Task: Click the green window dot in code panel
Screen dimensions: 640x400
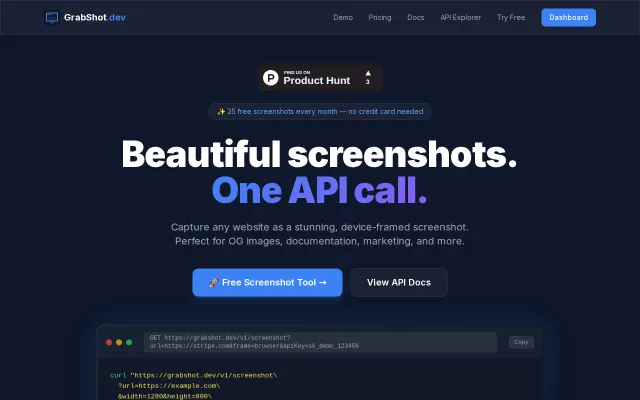Action: [x=129, y=342]
